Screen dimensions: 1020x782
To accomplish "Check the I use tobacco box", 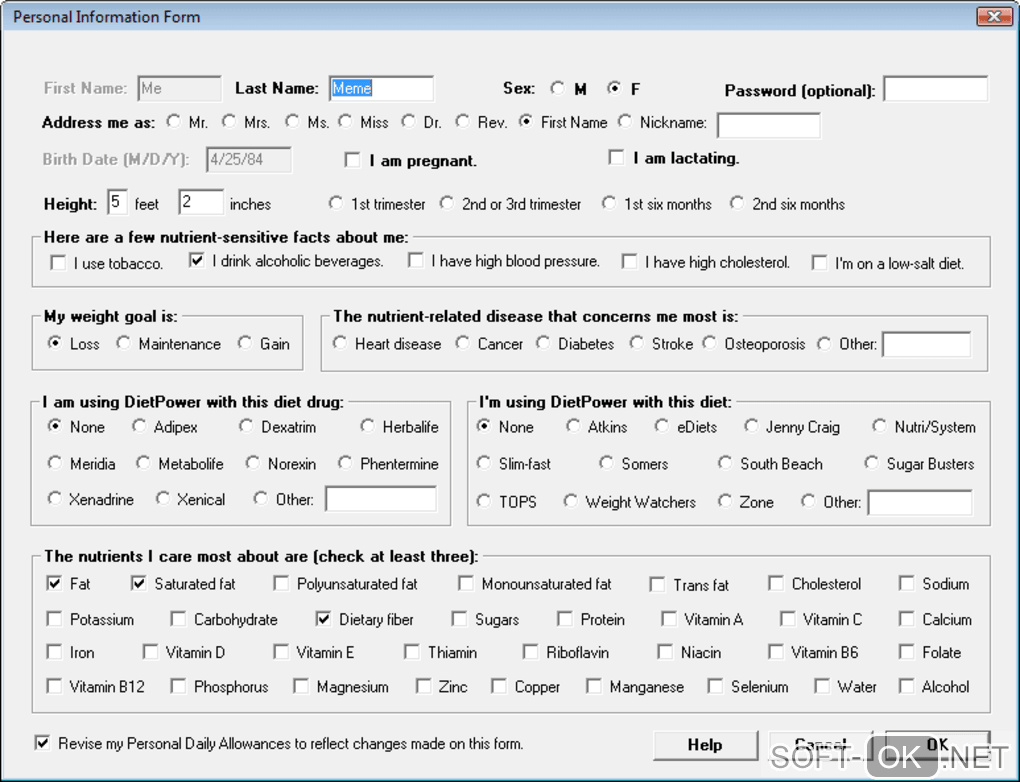I will [58, 263].
